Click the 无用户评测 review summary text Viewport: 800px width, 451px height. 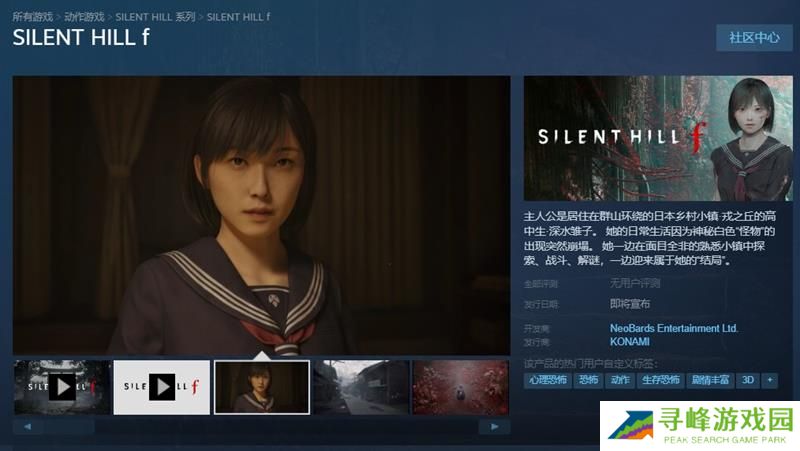point(635,283)
